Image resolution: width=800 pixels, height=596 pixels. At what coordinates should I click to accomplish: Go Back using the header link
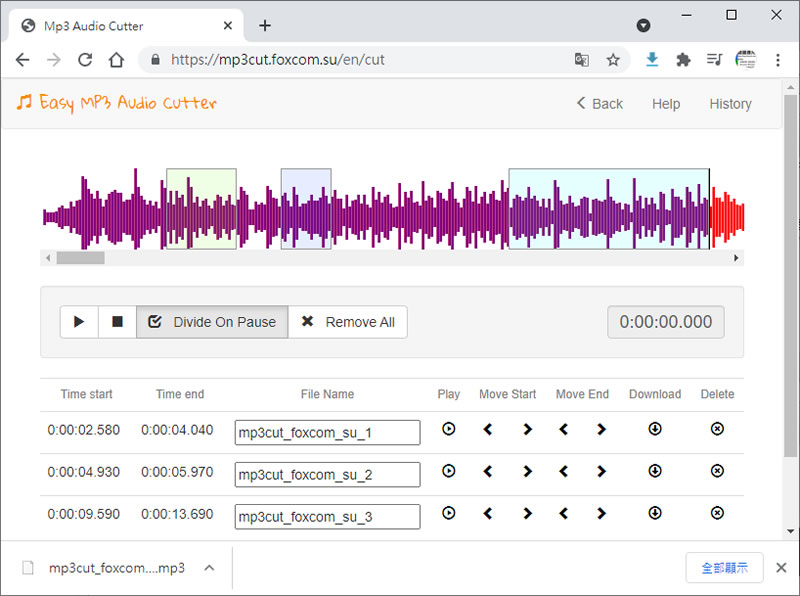pos(600,104)
